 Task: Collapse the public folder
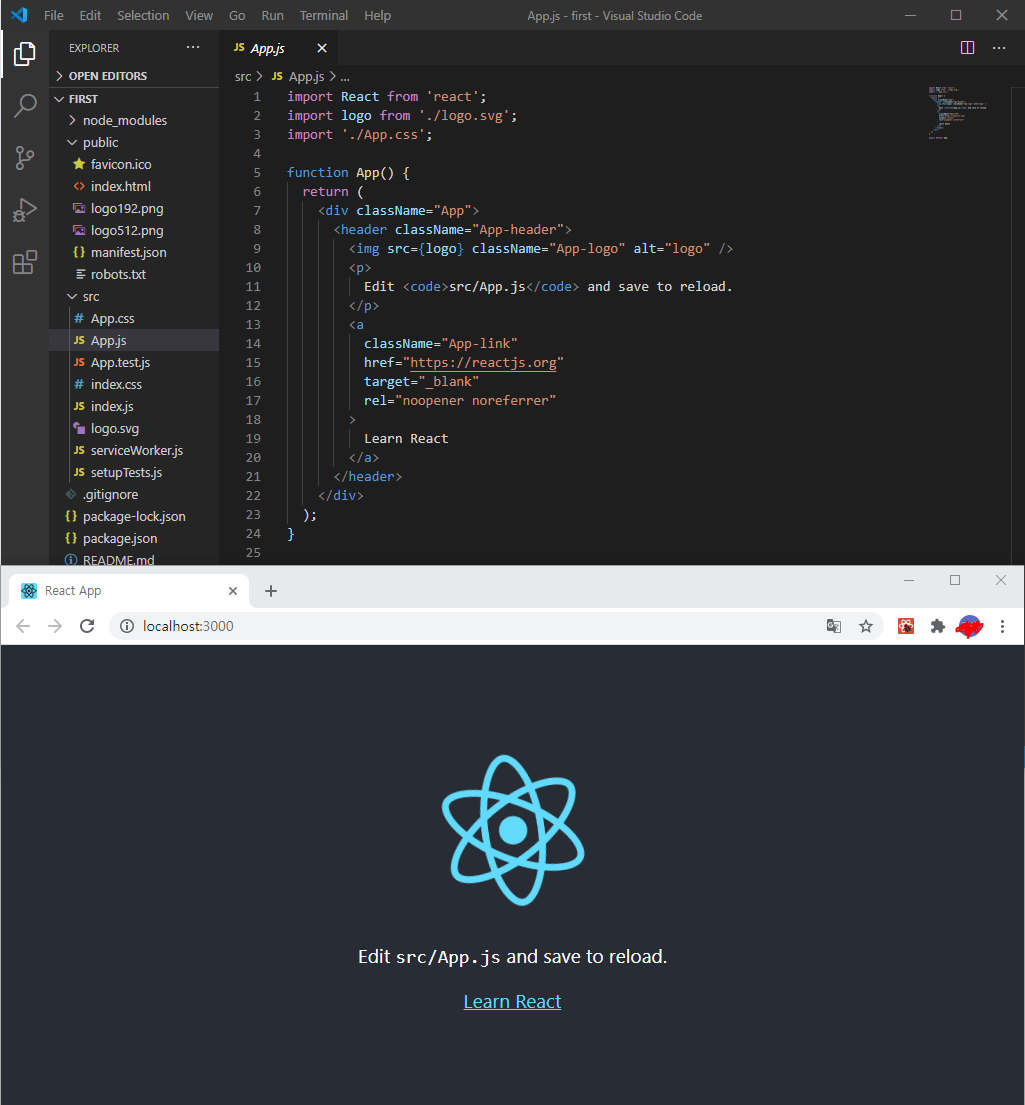pos(134,142)
